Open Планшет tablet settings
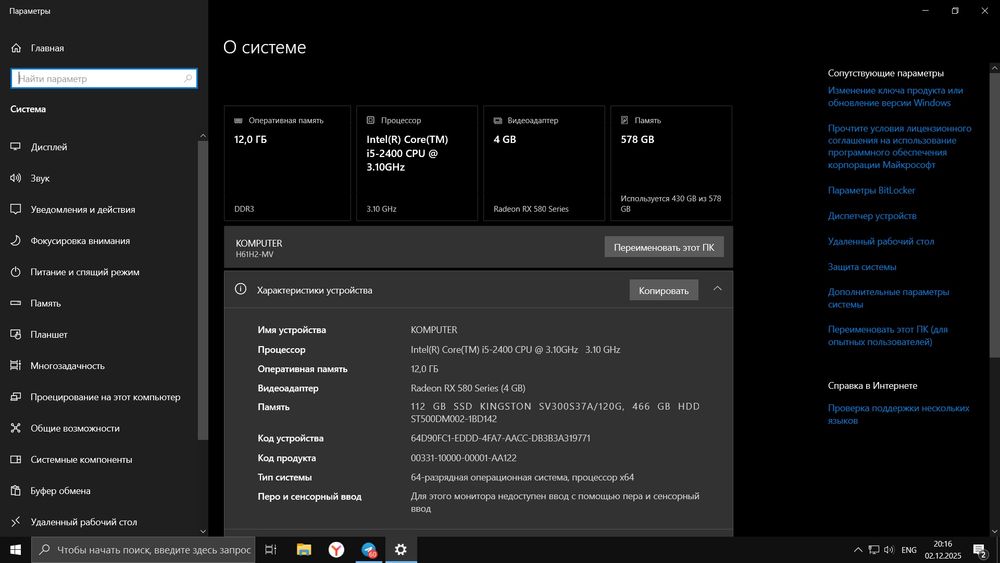The image size is (1000, 563). 48,334
